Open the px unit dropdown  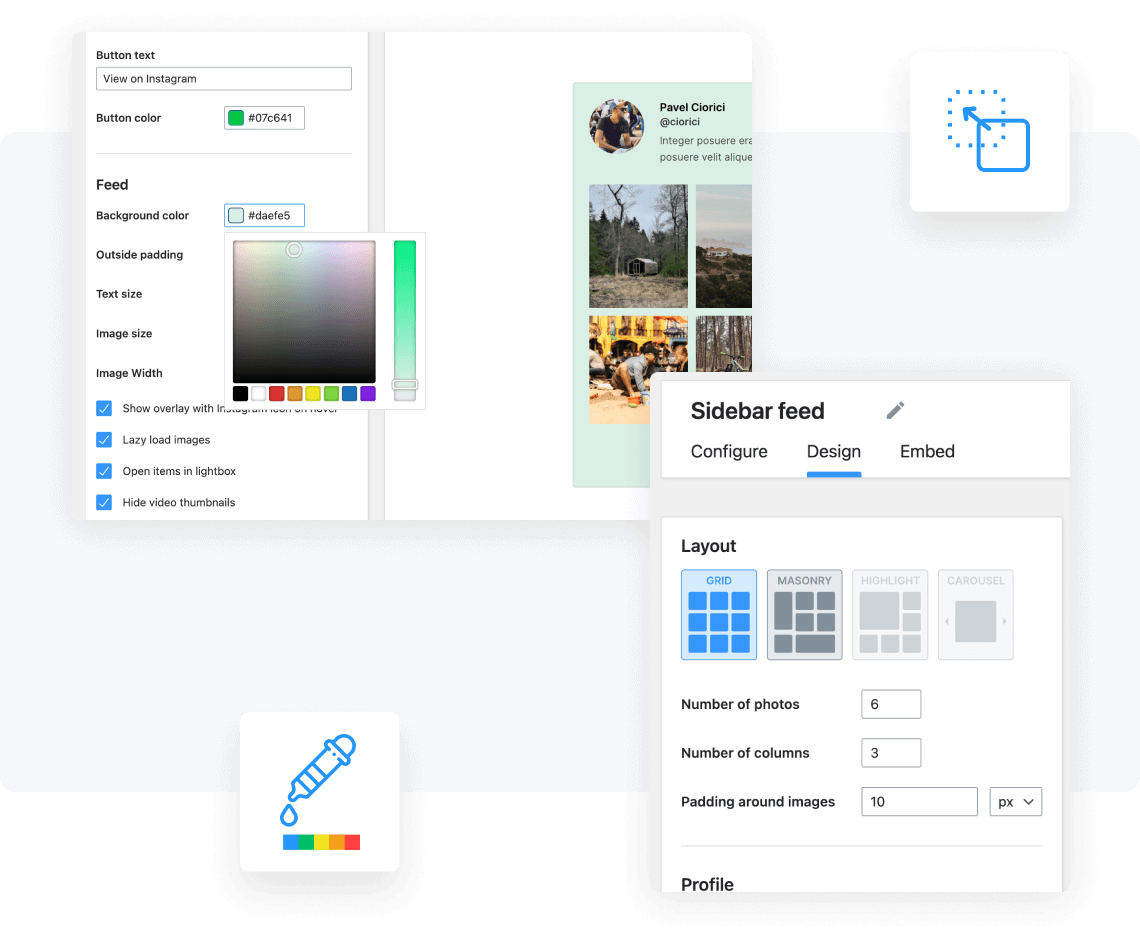coord(1015,801)
